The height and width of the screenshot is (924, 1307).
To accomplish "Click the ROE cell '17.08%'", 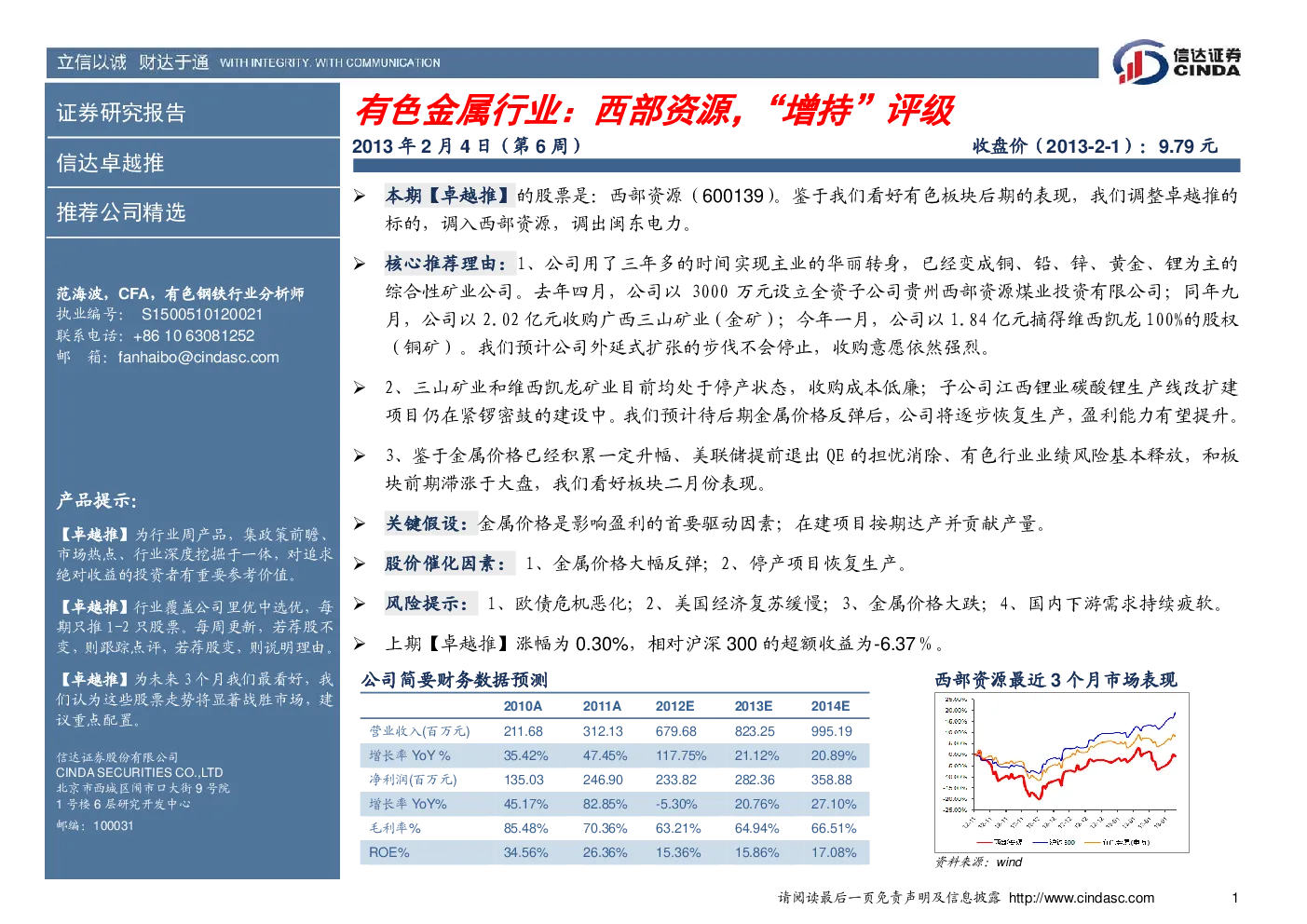I will (x=834, y=852).
